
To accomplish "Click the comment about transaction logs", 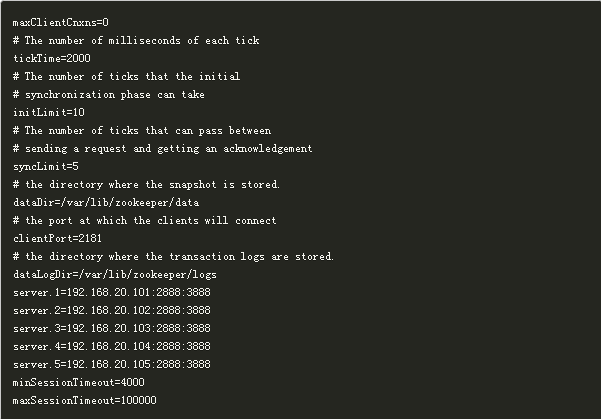I will (x=173, y=256).
